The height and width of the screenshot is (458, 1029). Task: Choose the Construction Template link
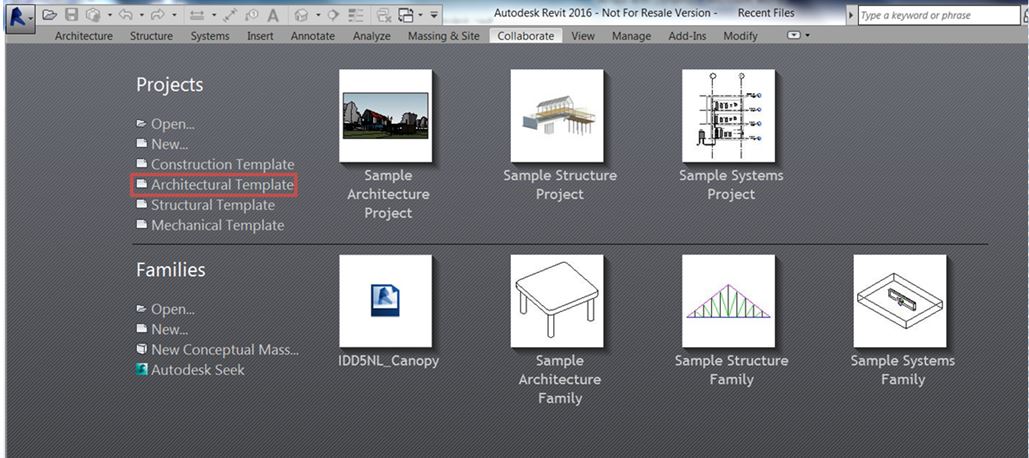[222, 164]
